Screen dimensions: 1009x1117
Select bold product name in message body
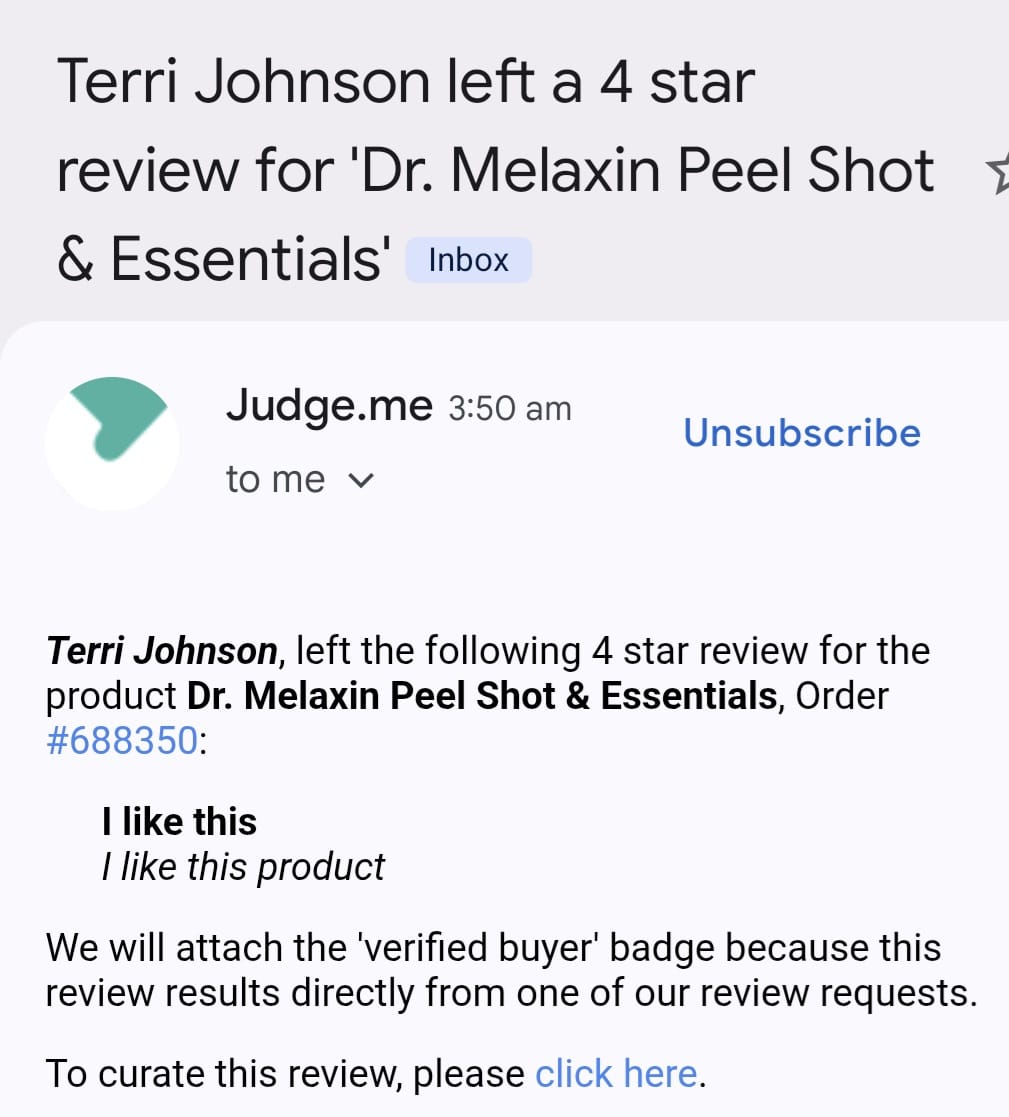[482, 696]
